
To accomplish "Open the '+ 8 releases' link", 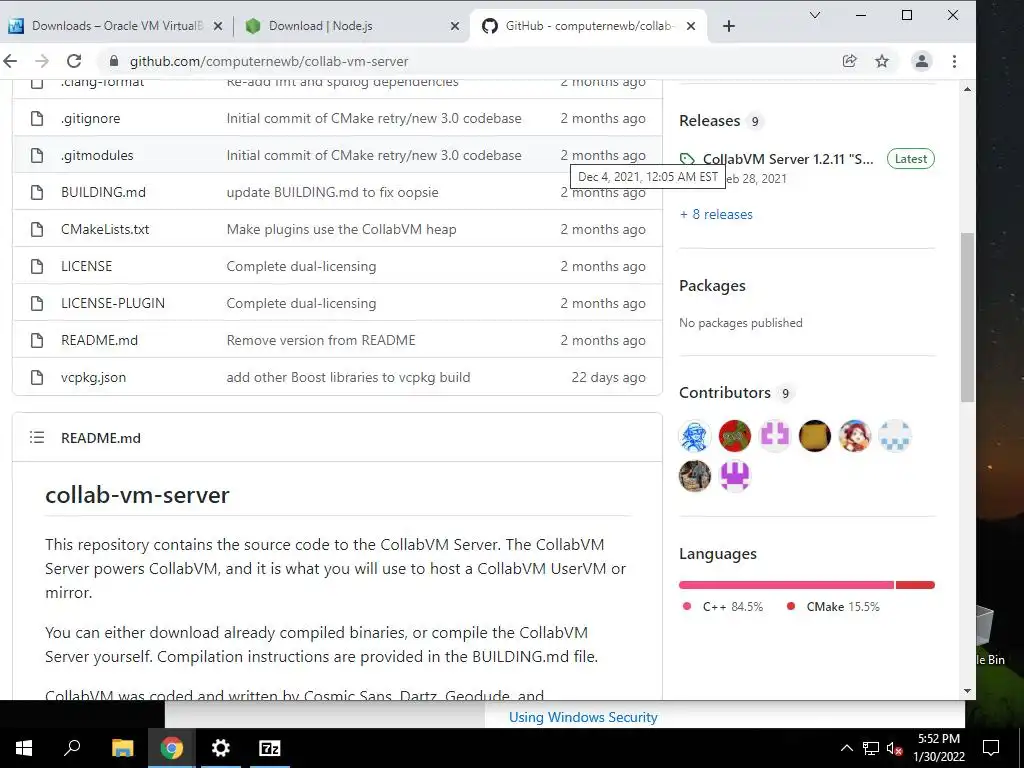I will 716,214.
